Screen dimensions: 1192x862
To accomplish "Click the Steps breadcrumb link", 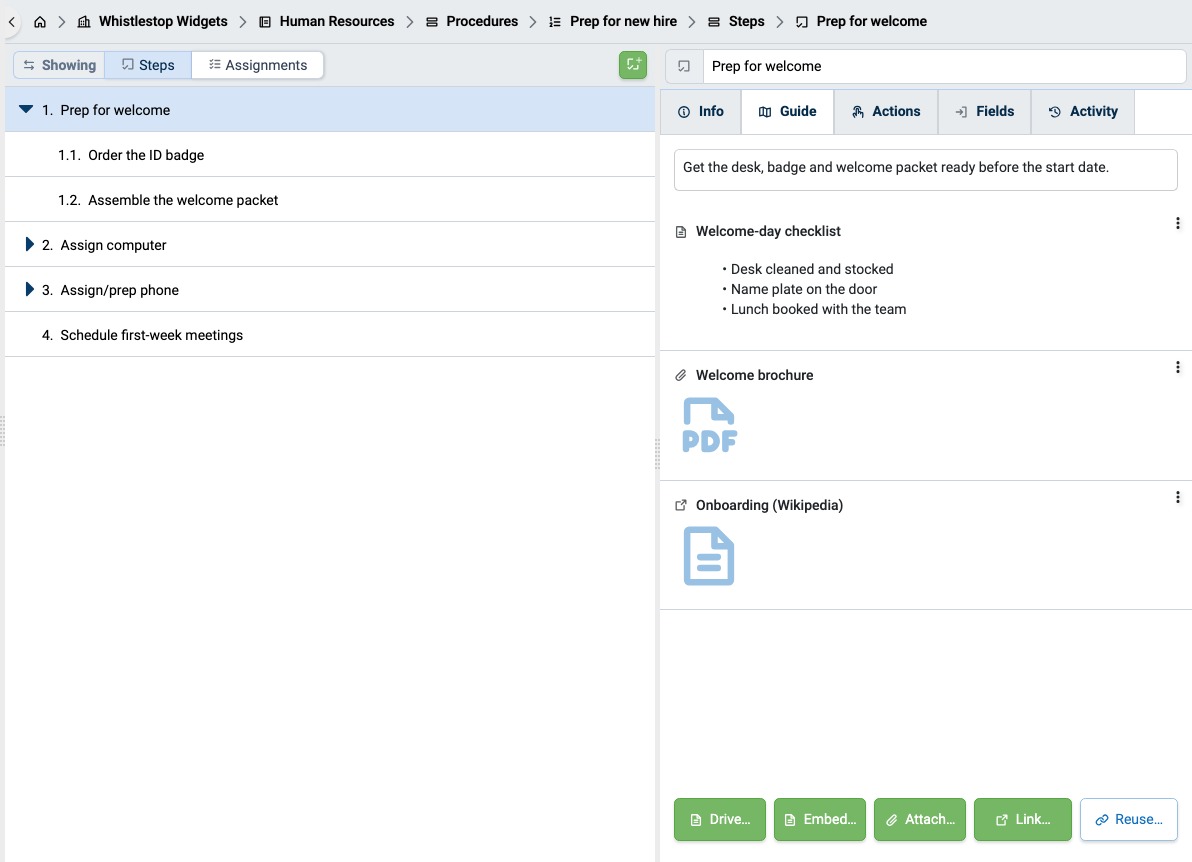I will 736,22.
